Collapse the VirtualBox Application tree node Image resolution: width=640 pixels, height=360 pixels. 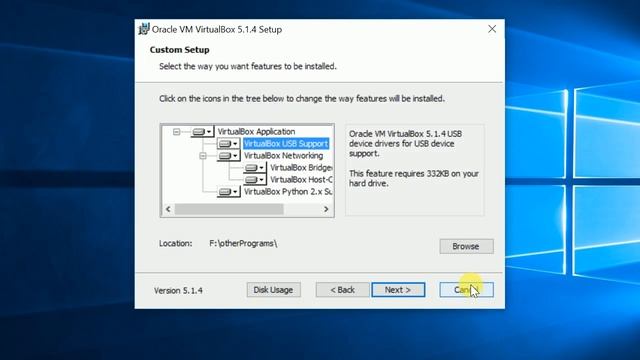pos(176,132)
